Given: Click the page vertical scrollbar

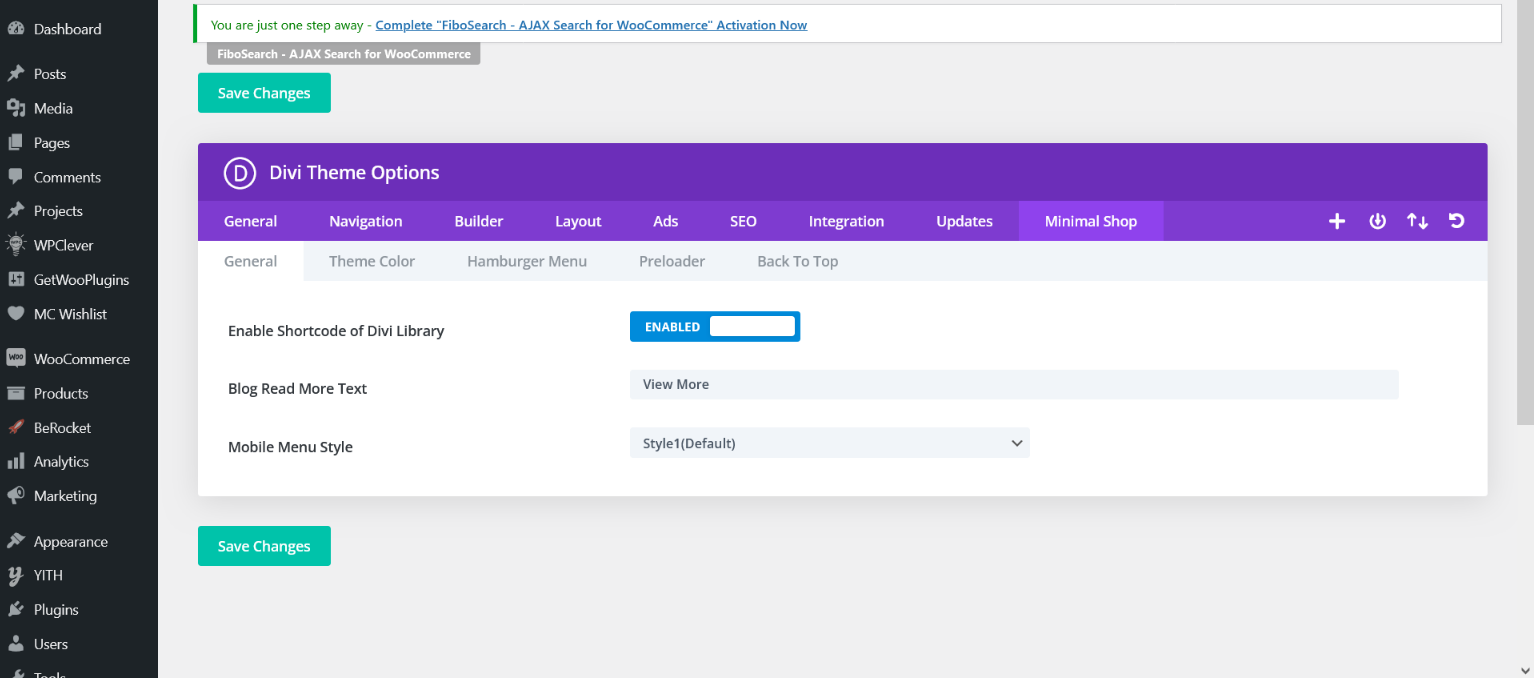Looking at the screenshot, I should (1525, 210).
